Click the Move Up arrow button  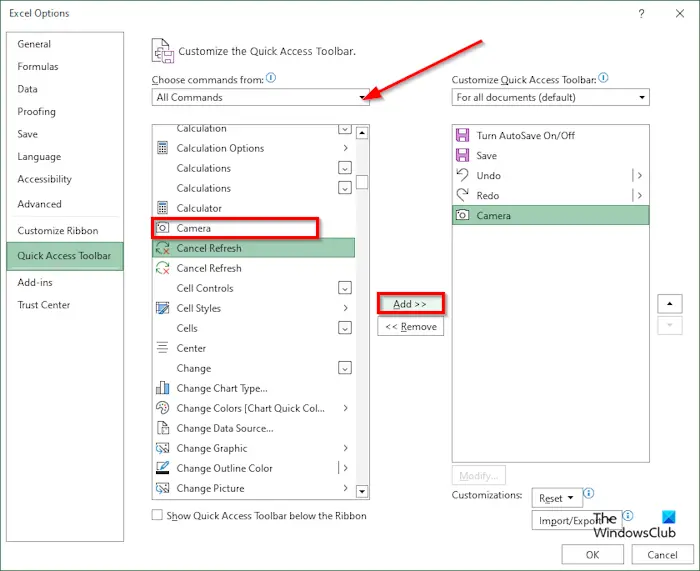(x=669, y=304)
